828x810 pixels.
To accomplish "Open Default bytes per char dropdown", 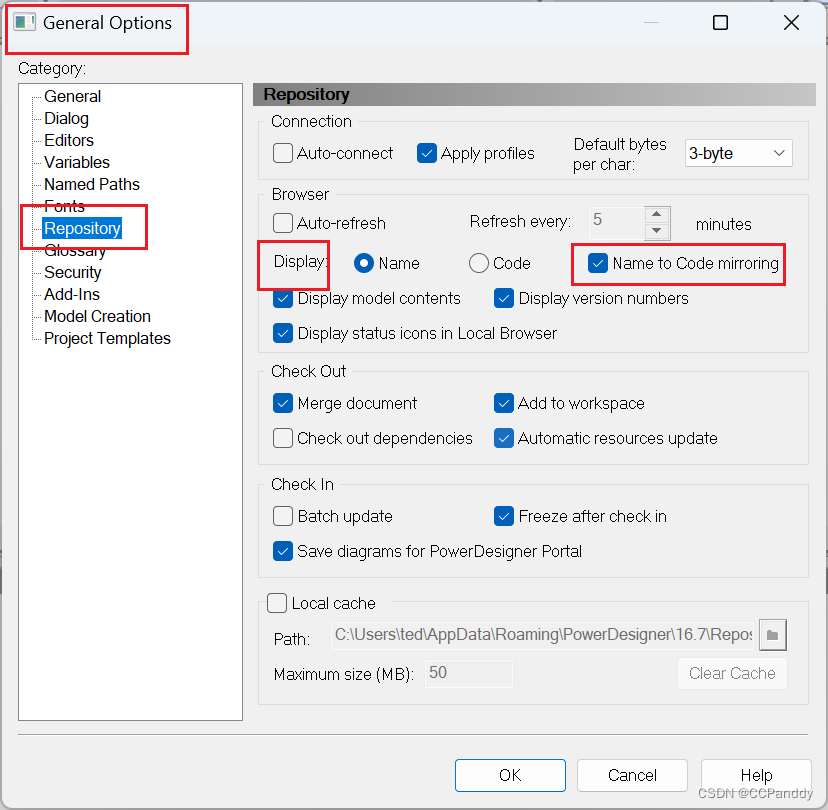I will tap(738, 154).
